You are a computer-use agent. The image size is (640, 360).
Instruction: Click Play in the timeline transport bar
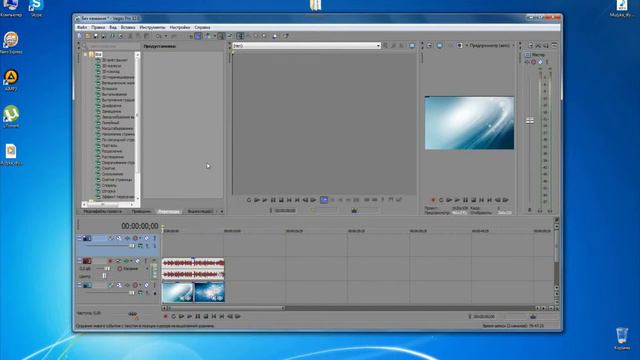(189, 316)
